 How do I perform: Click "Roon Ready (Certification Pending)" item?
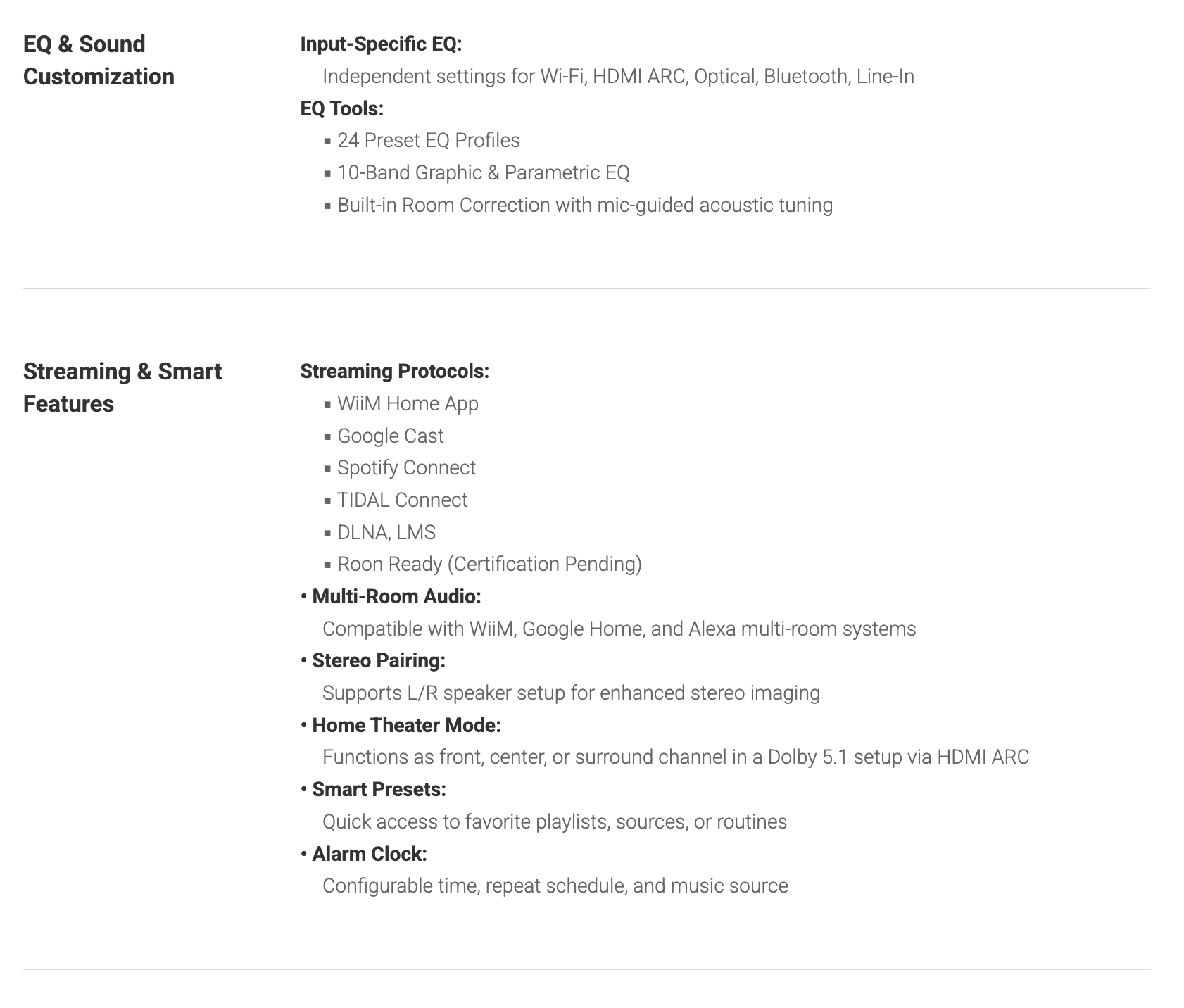[x=489, y=564]
